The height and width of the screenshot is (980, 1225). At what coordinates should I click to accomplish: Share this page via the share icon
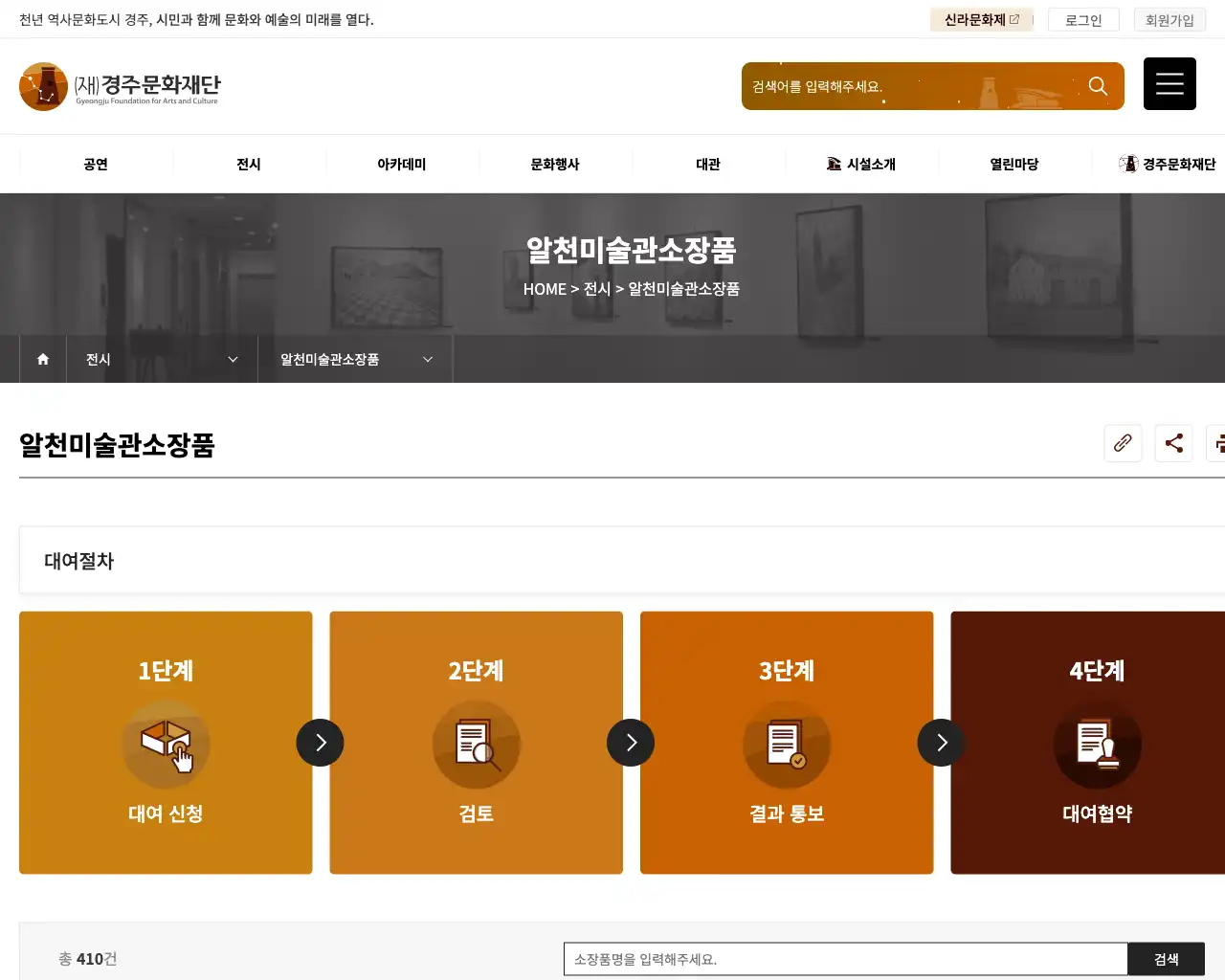click(x=1173, y=443)
